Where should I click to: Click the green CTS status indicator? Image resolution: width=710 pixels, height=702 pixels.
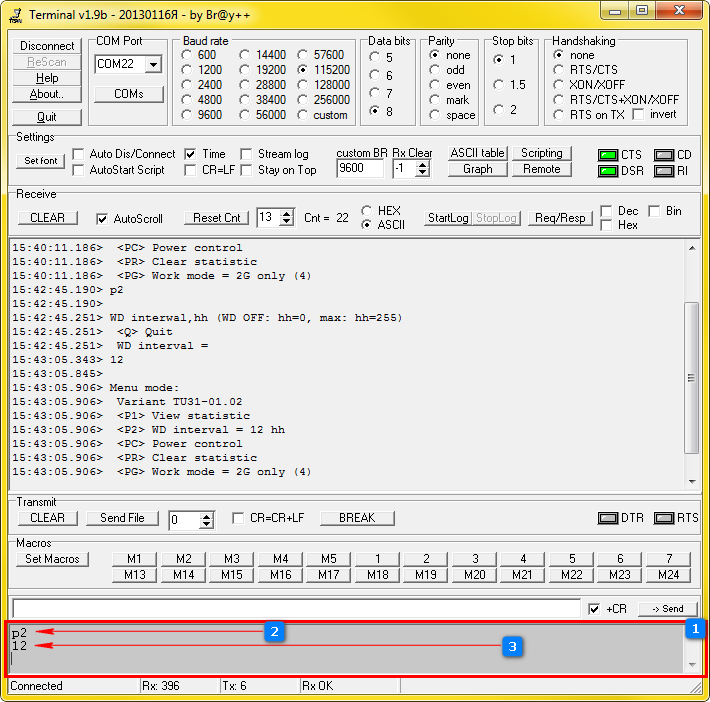tap(607, 155)
